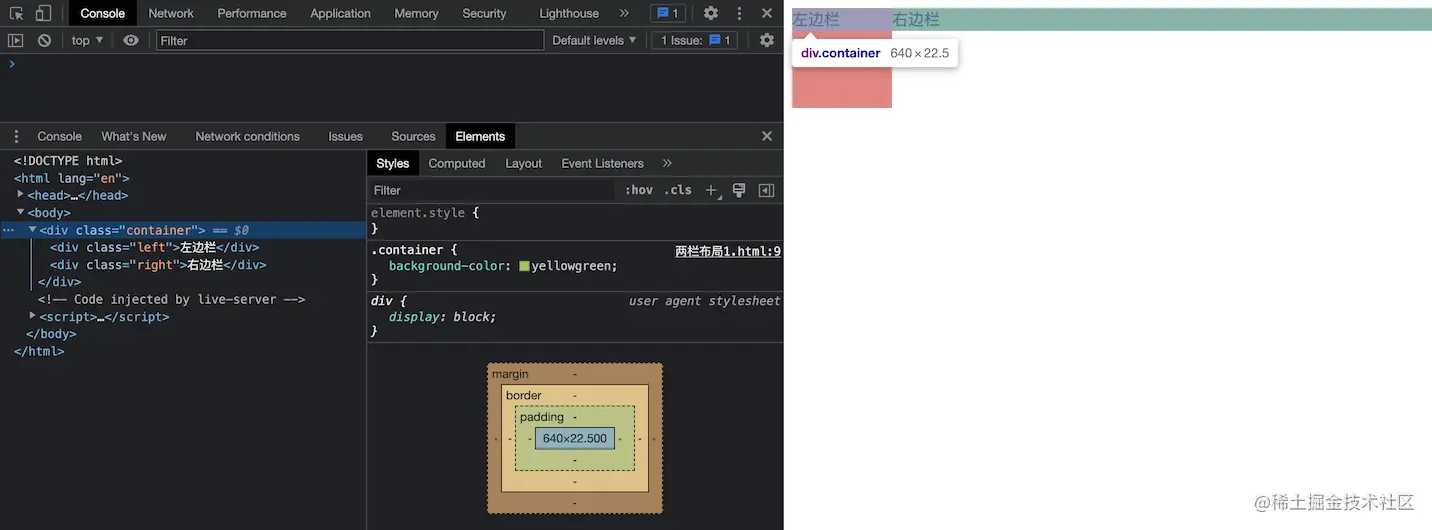Open source link 两栏布局1.html:9
1432x530 pixels.
pyautogui.click(x=728, y=251)
